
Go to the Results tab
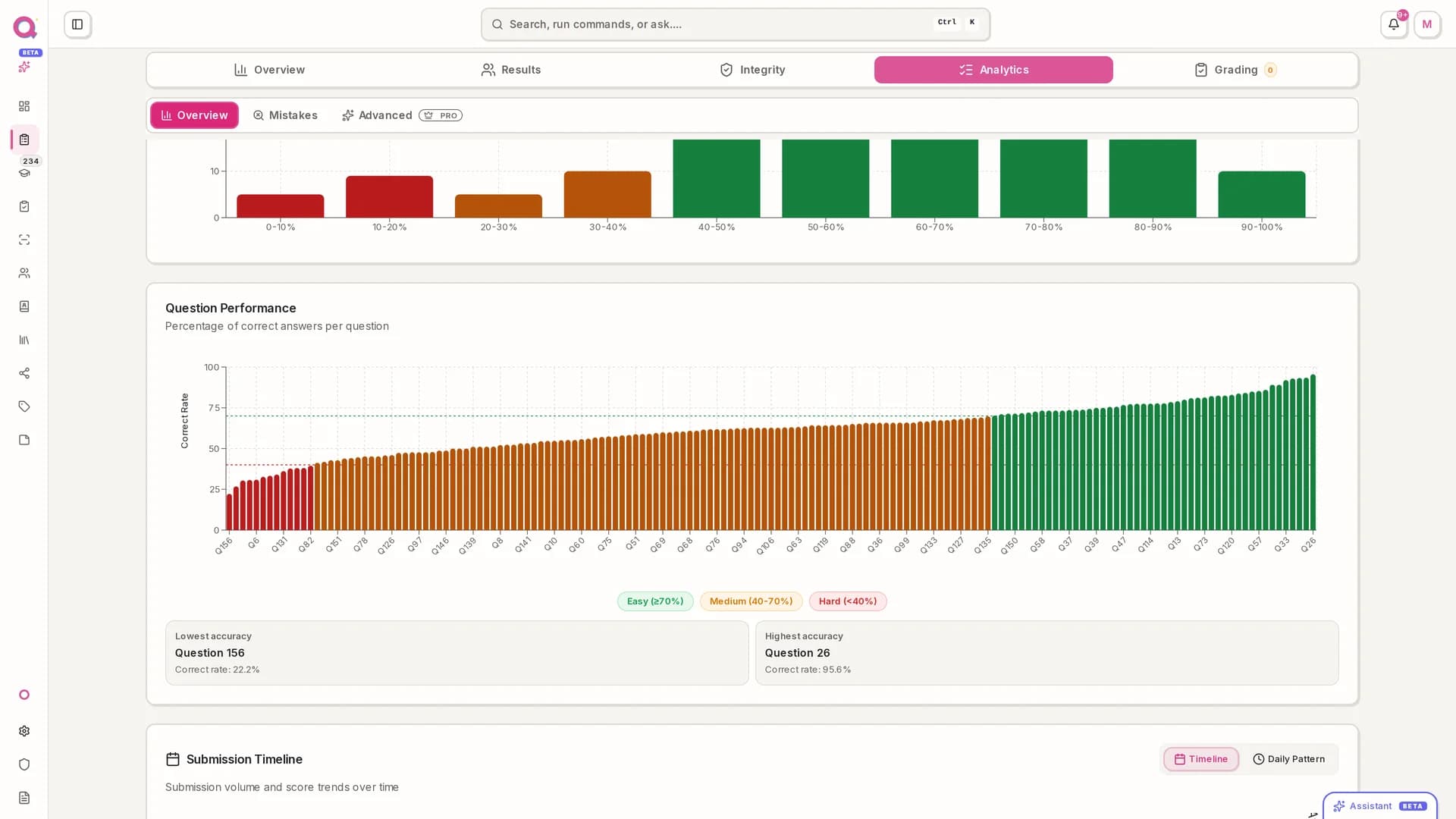tap(511, 70)
